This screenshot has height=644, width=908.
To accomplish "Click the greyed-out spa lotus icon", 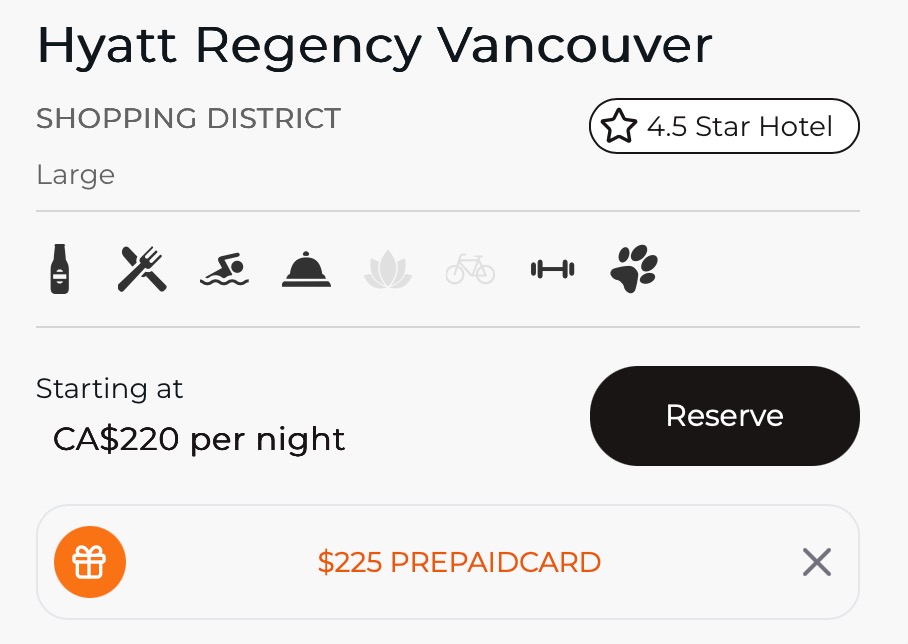I will 388,269.
